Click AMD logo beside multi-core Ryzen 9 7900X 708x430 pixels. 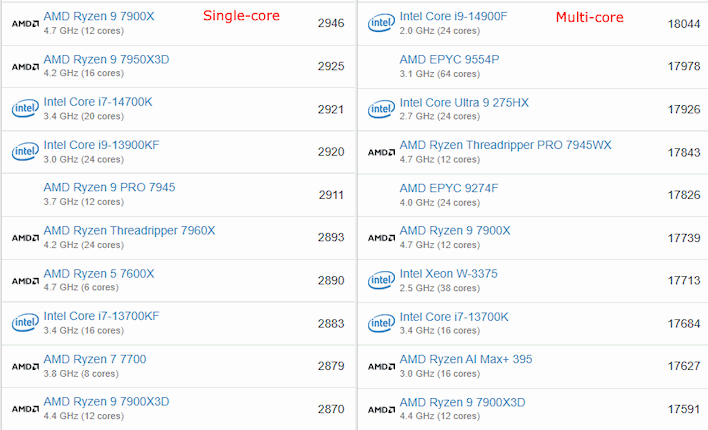(382, 238)
